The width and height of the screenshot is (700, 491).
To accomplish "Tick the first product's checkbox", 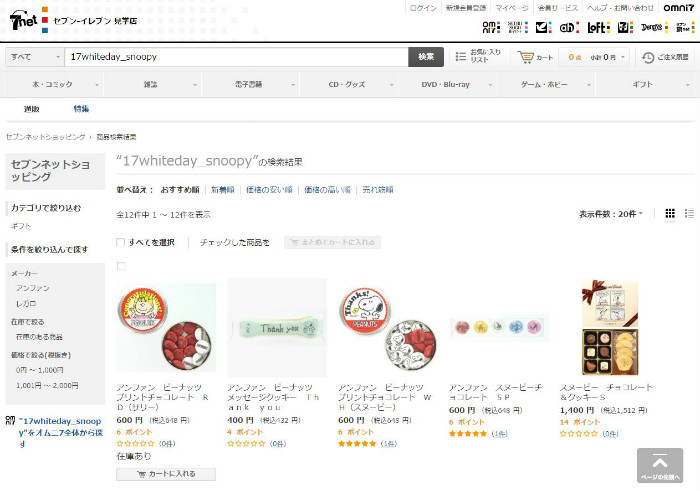I will (121, 266).
